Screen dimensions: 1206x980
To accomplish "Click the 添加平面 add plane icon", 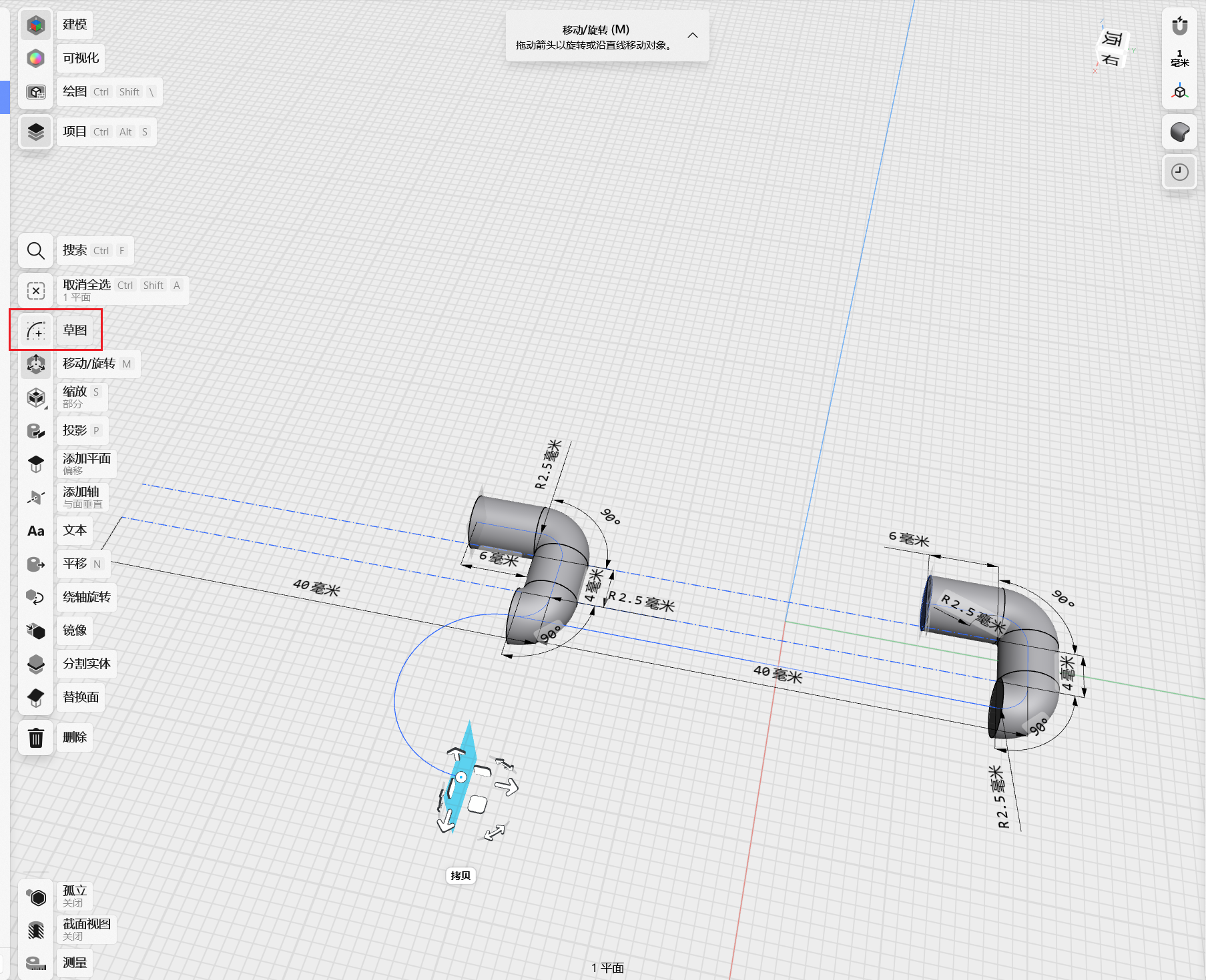I will pyautogui.click(x=36, y=464).
